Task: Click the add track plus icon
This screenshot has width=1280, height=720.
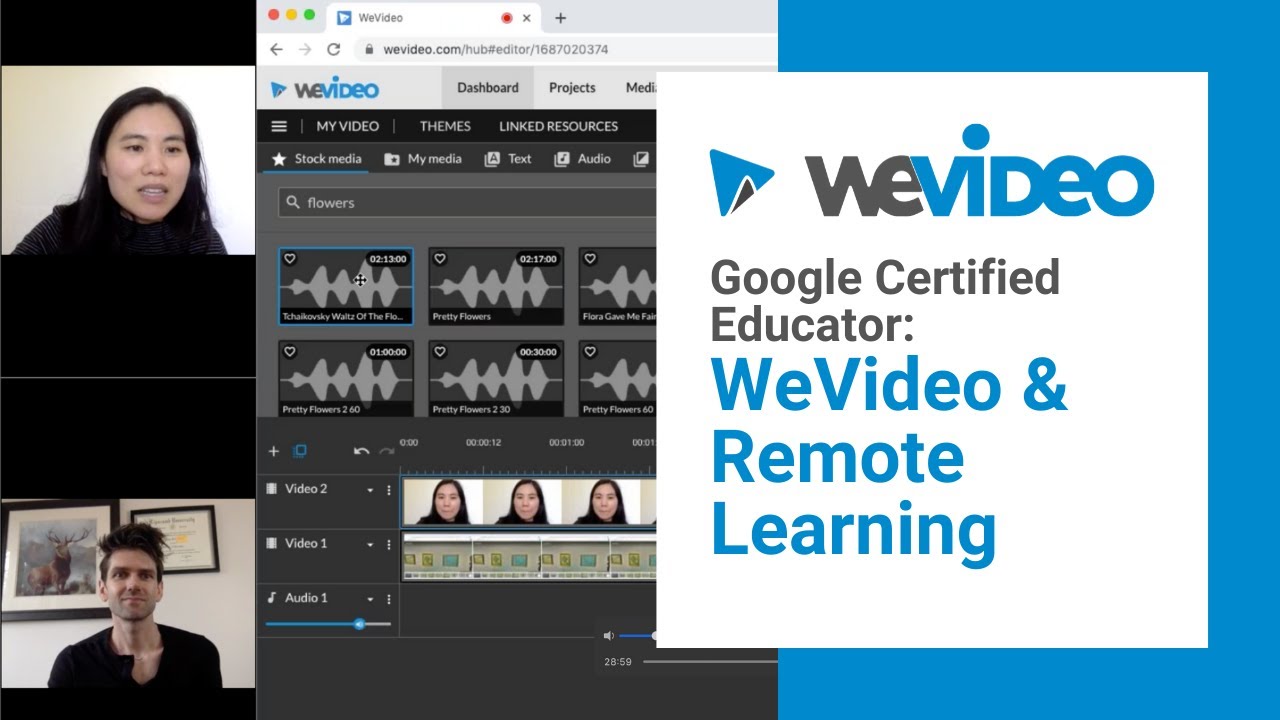Action: [274, 452]
